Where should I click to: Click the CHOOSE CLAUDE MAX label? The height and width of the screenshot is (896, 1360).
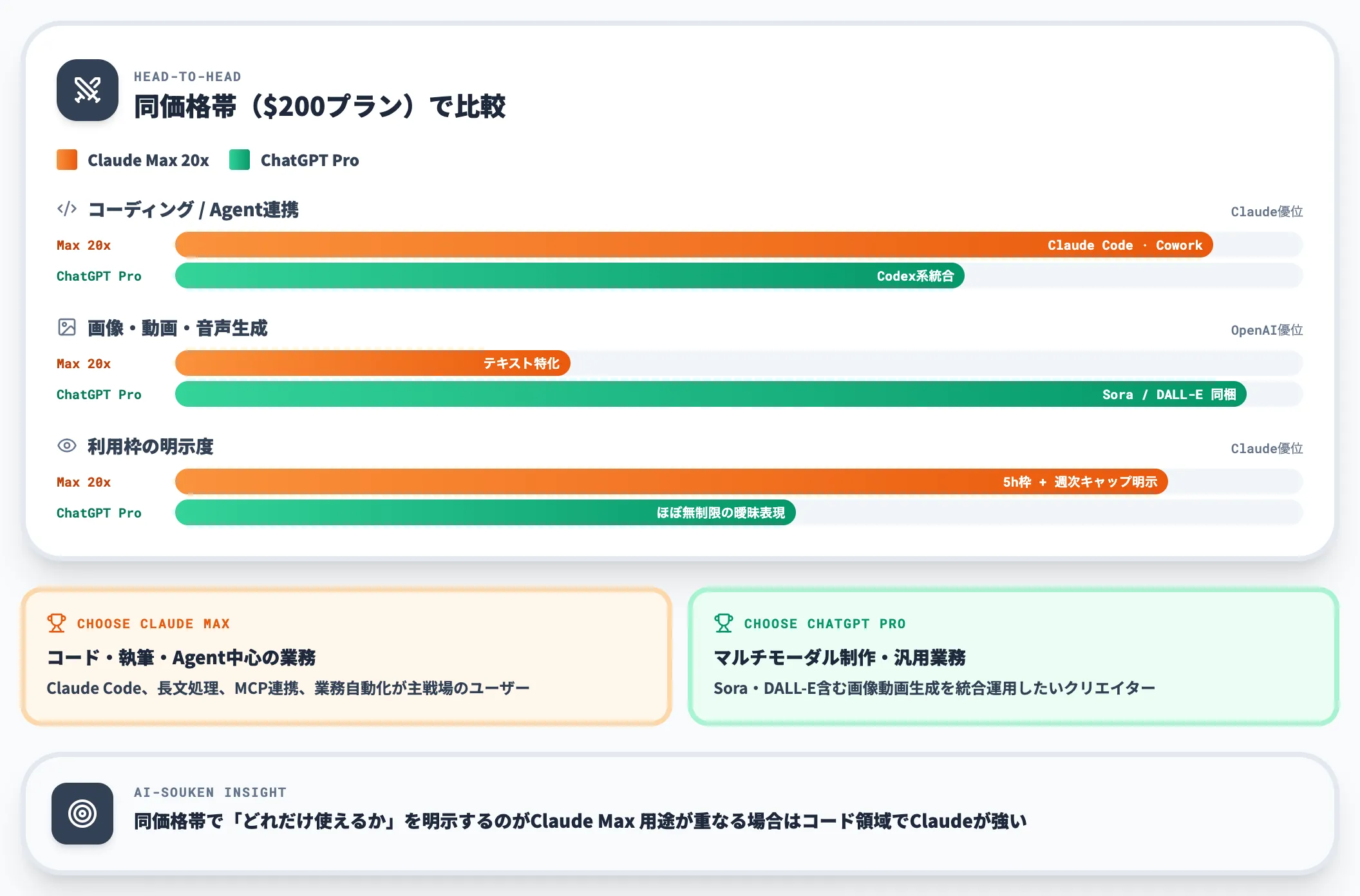(x=153, y=624)
